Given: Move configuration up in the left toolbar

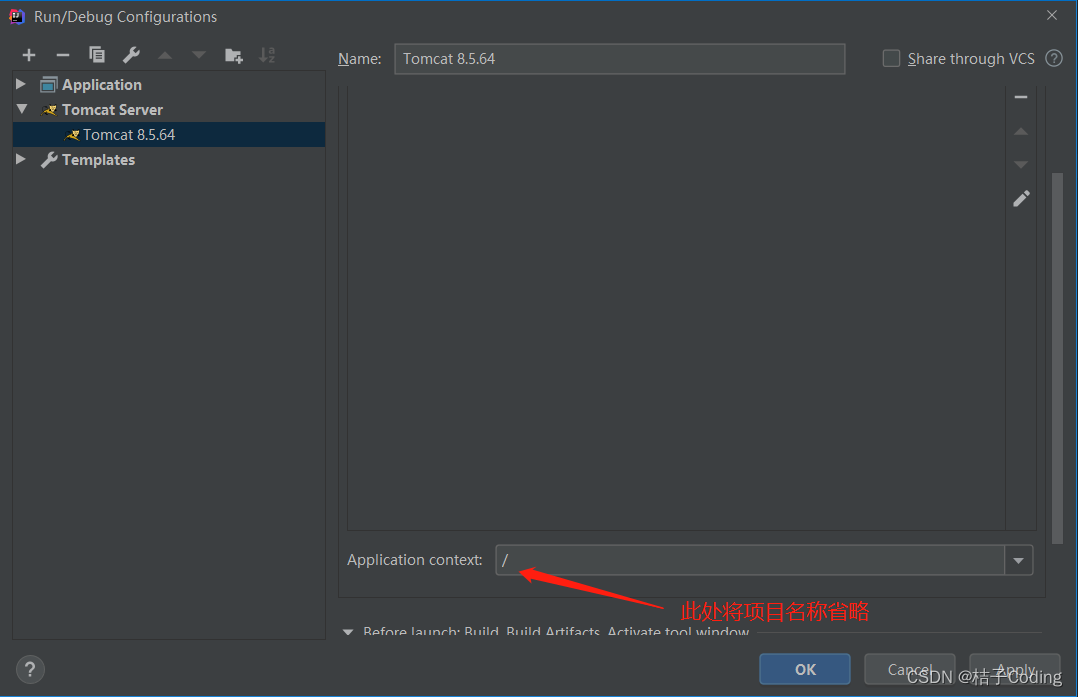Looking at the screenshot, I should click(x=165, y=55).
